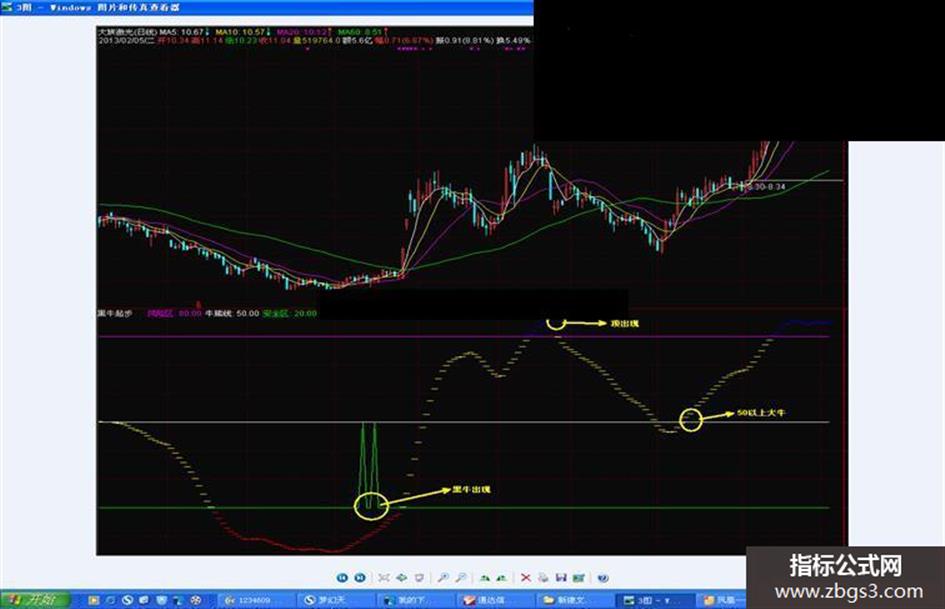The height and width of the screenshot is (609, 945).
Task: Switch to the 我的下 taskbar window
Action: click(414, 600)
